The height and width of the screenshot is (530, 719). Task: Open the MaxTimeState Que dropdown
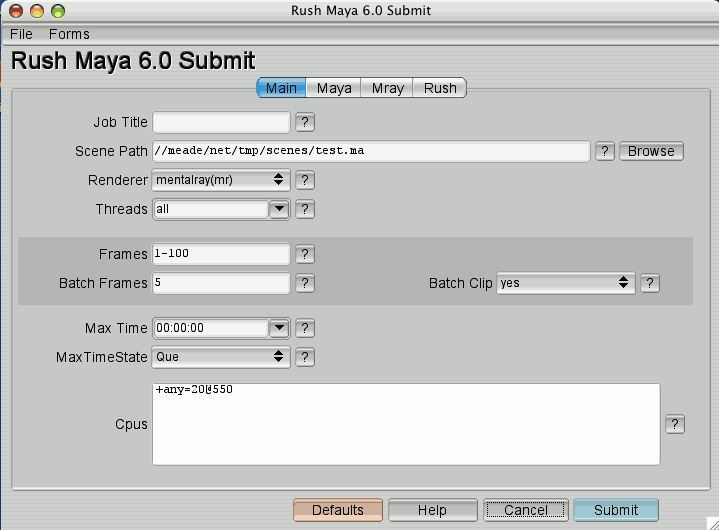pyautogui.click(x=221, y=357)
